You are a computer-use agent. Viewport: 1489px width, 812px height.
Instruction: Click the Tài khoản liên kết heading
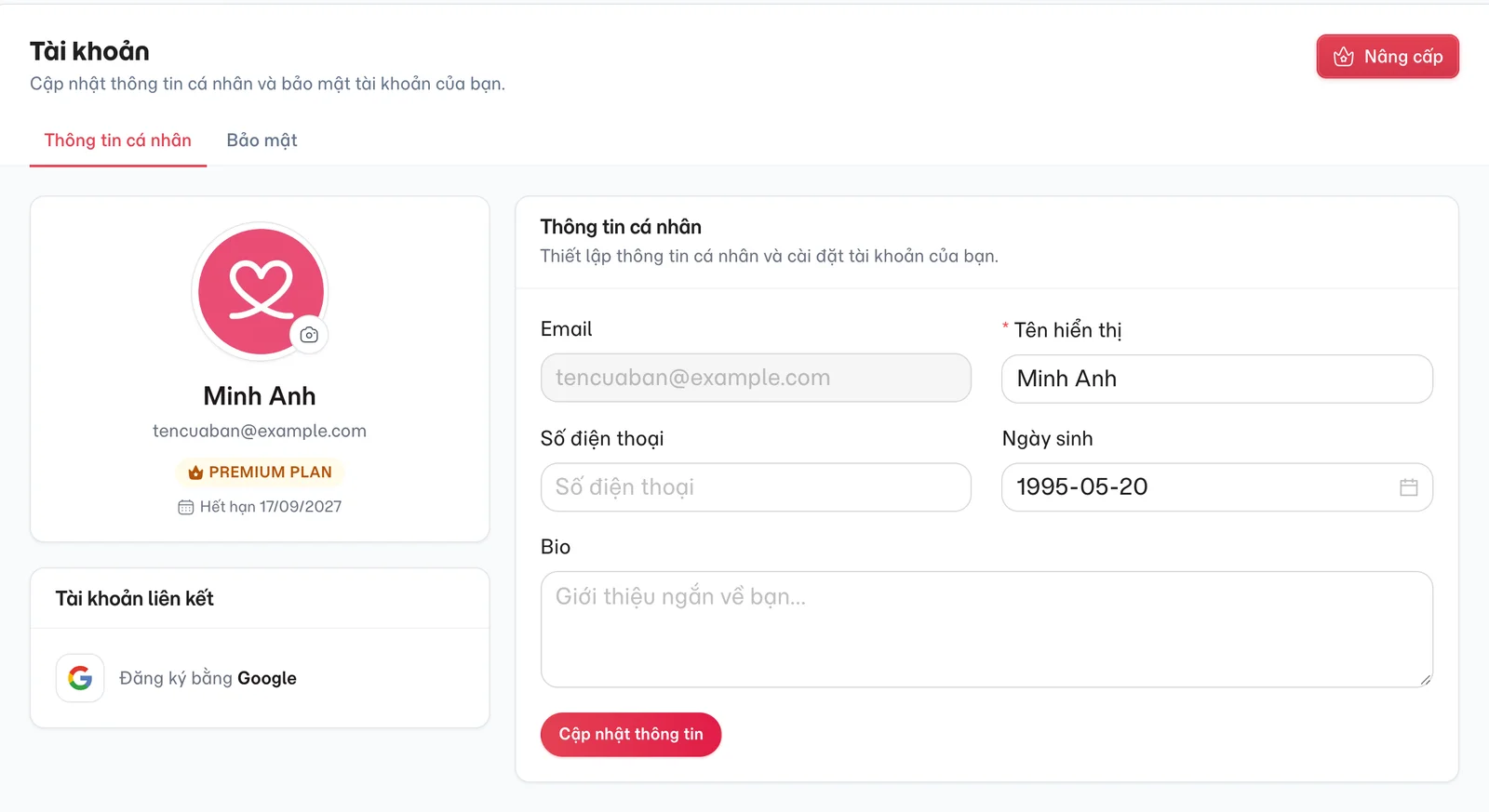(x=135, y=598)
